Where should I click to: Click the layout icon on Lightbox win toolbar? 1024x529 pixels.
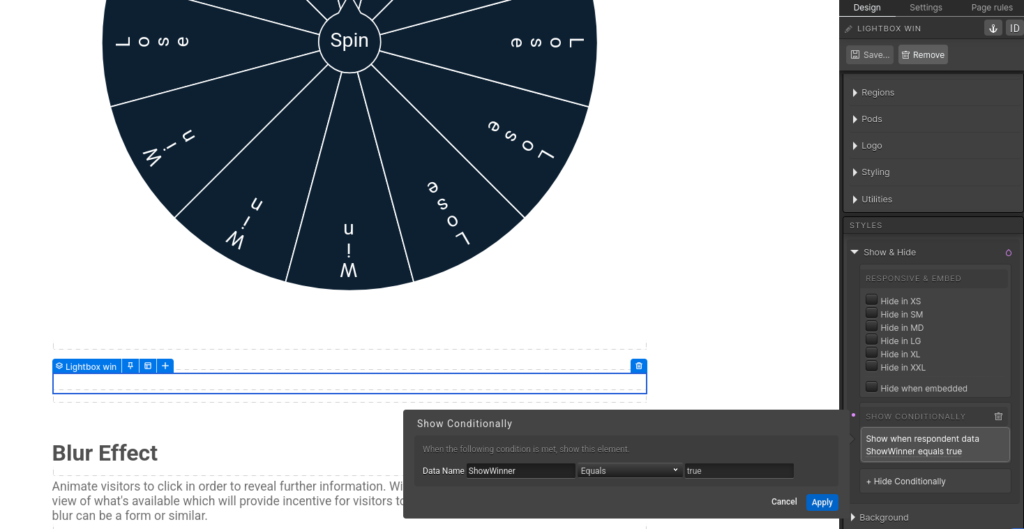(148, 366)
